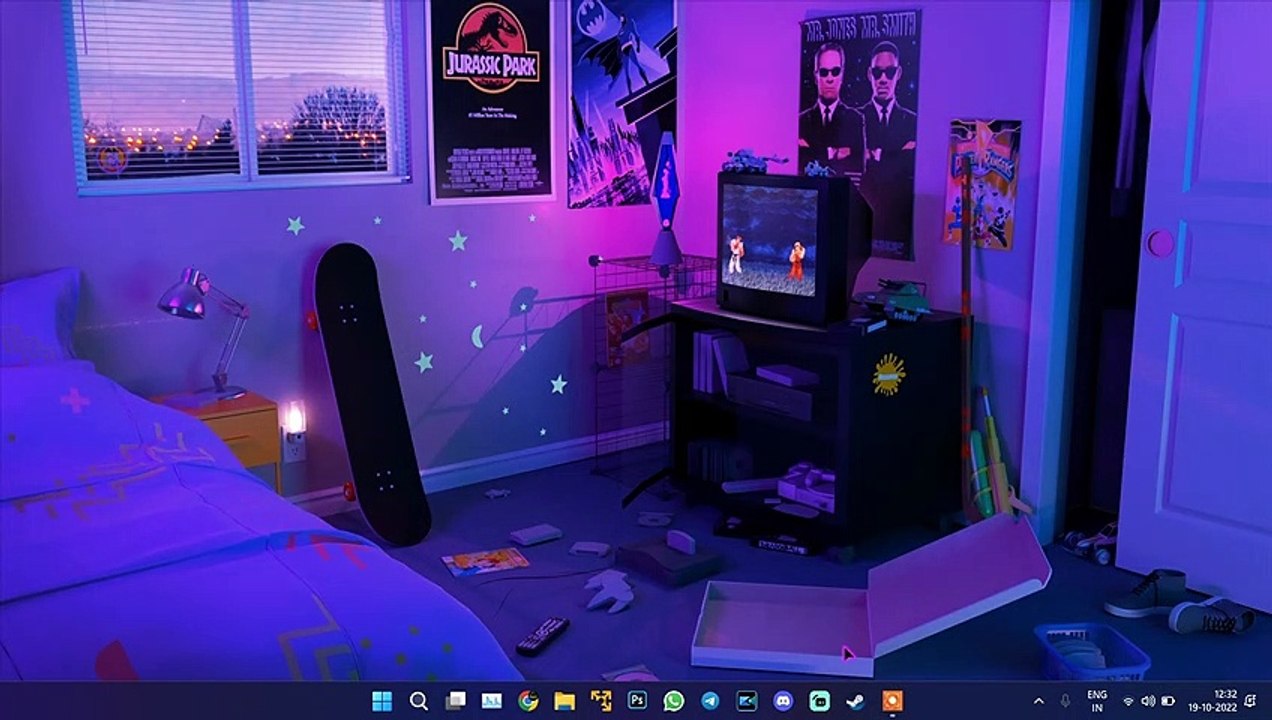Viewport: 1272px width, 720px height.
Task: Click the microphone tray icon
Action: tap(1065, 701)
